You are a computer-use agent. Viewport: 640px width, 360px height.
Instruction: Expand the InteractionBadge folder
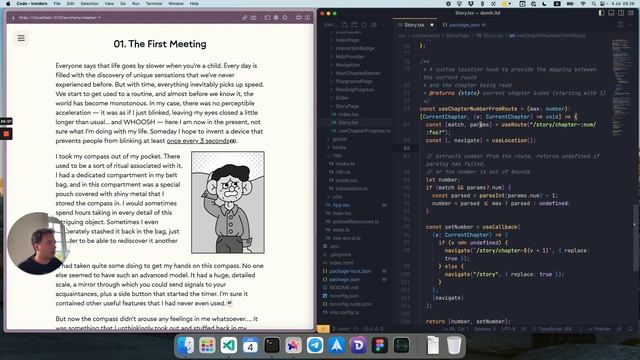click(x=354, y=49)
